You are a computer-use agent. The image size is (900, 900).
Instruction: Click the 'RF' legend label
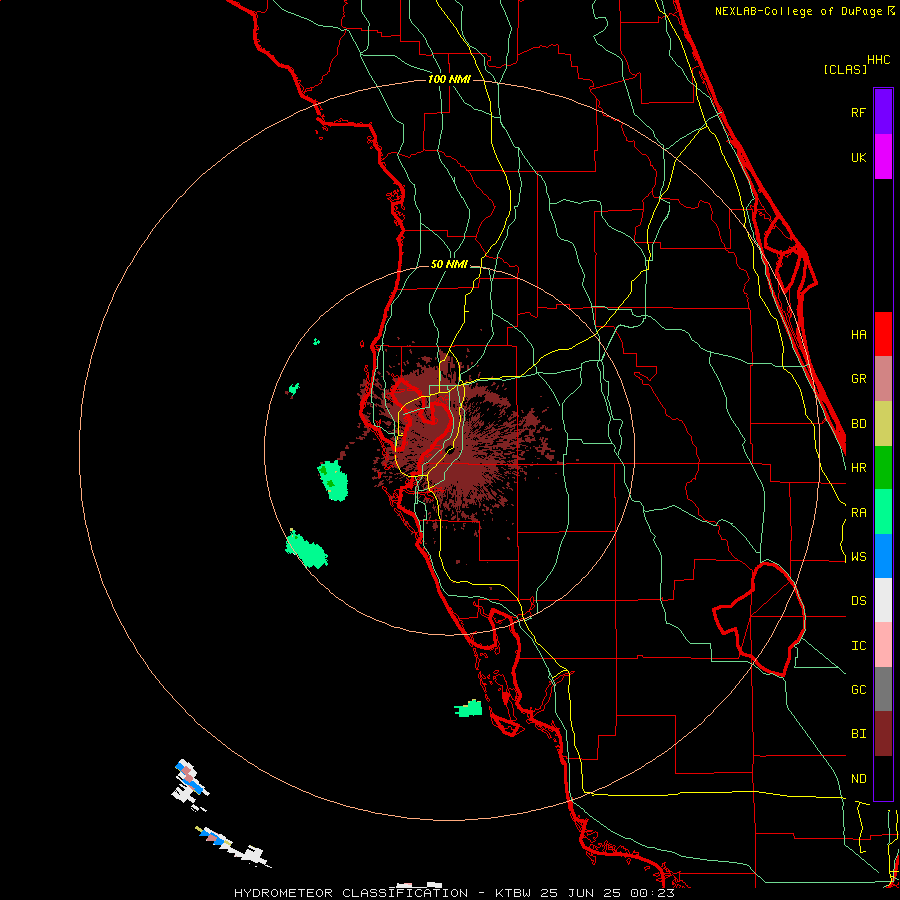[x=858, y=112]
